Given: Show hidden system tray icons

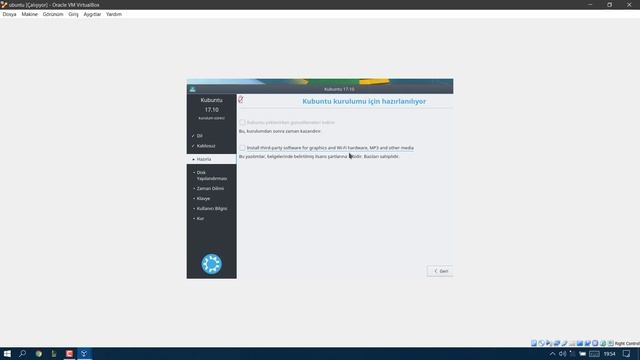Looking at the screenshot, I should (x=552, y=354).
